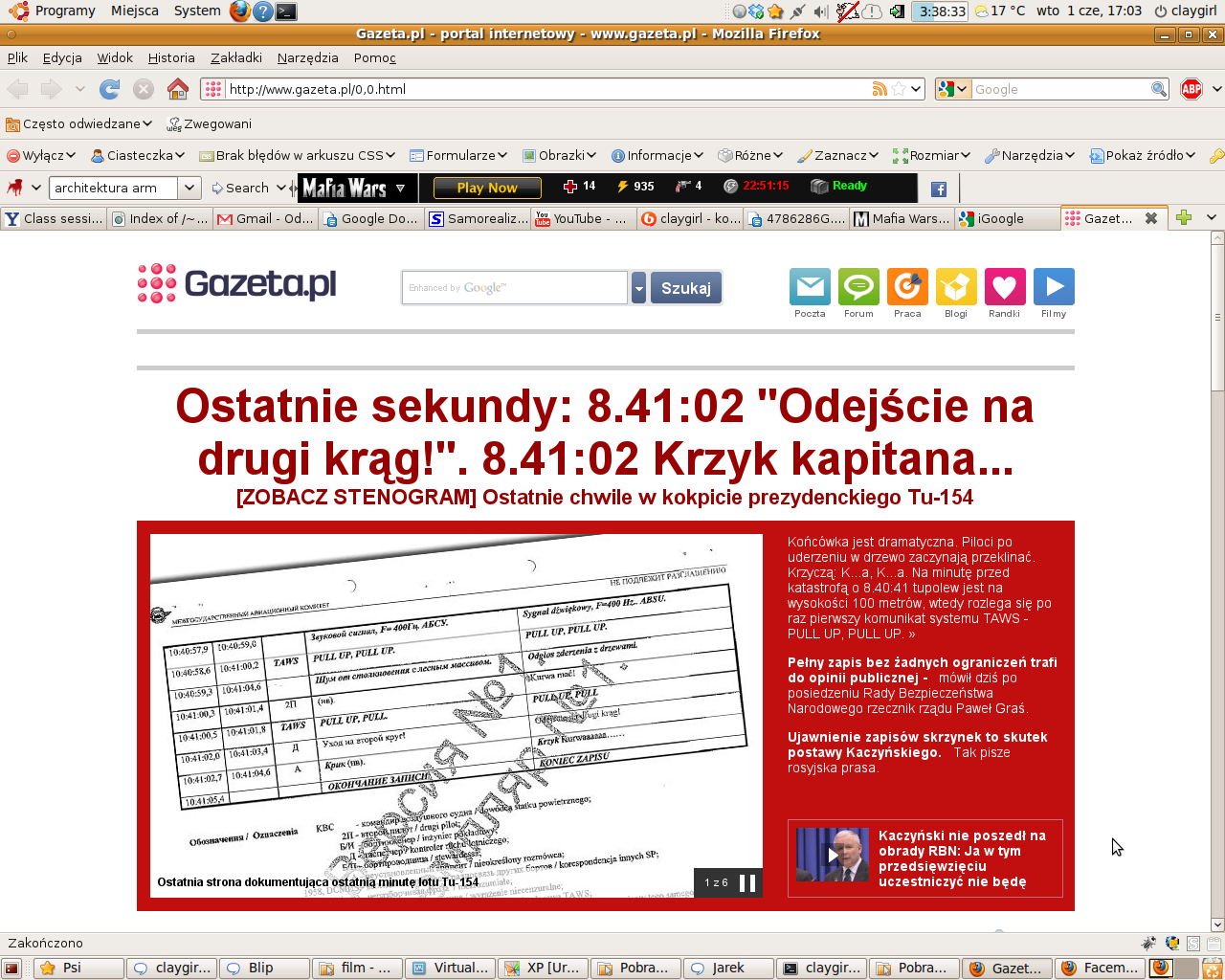Open the Praca jobs icon
The width and height of the screenshot is (1225, 980).
point(907,287)
